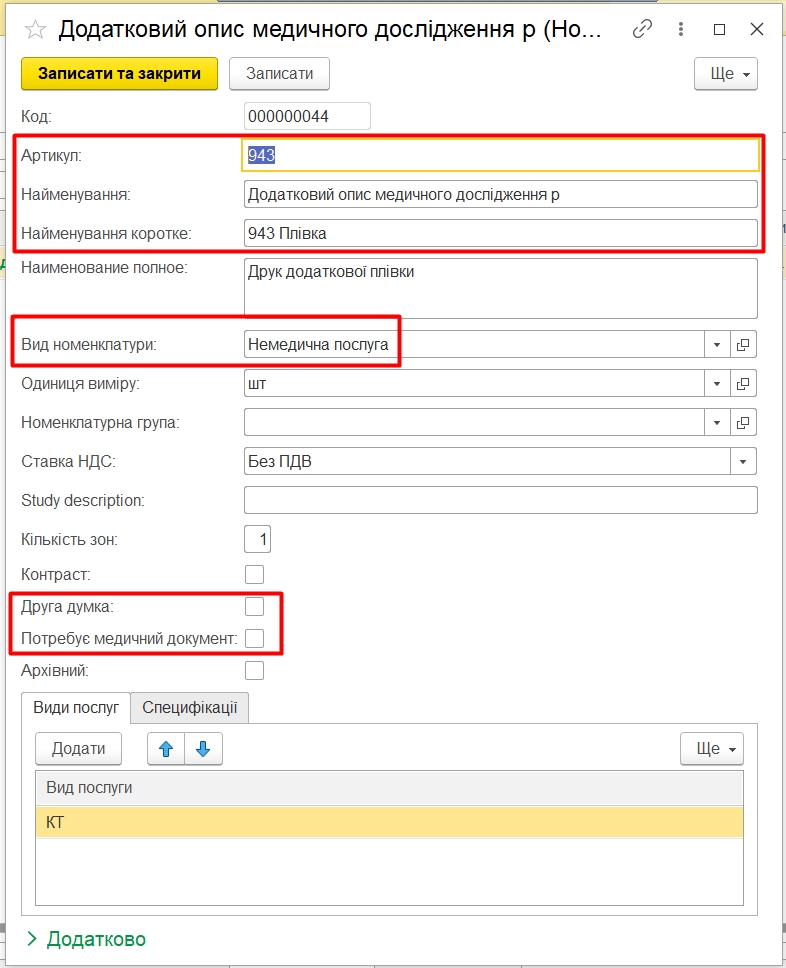Click the Study description input field

[x=500, y=500]
